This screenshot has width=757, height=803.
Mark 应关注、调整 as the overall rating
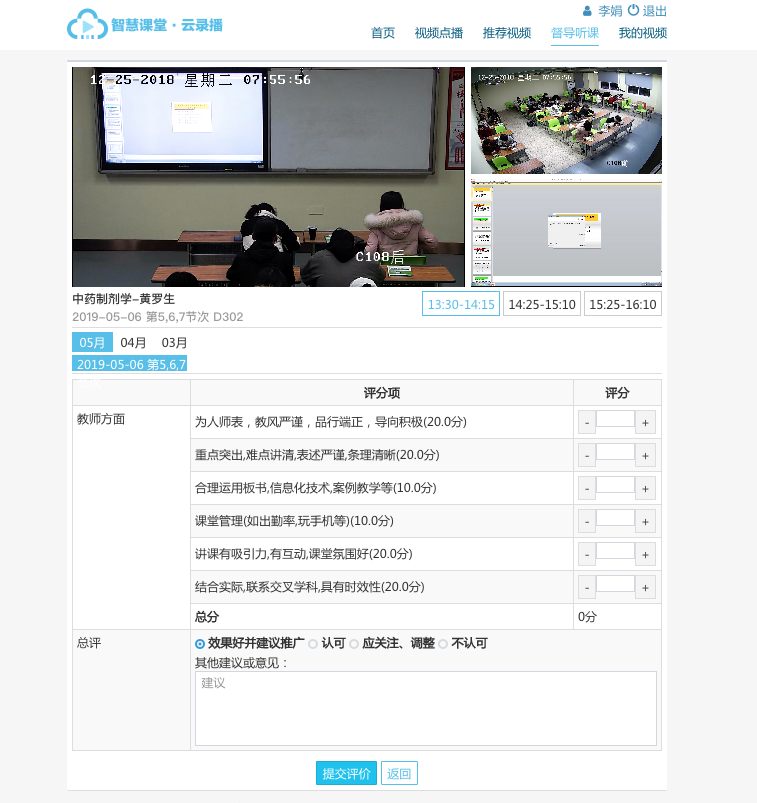tap(354, 644)
